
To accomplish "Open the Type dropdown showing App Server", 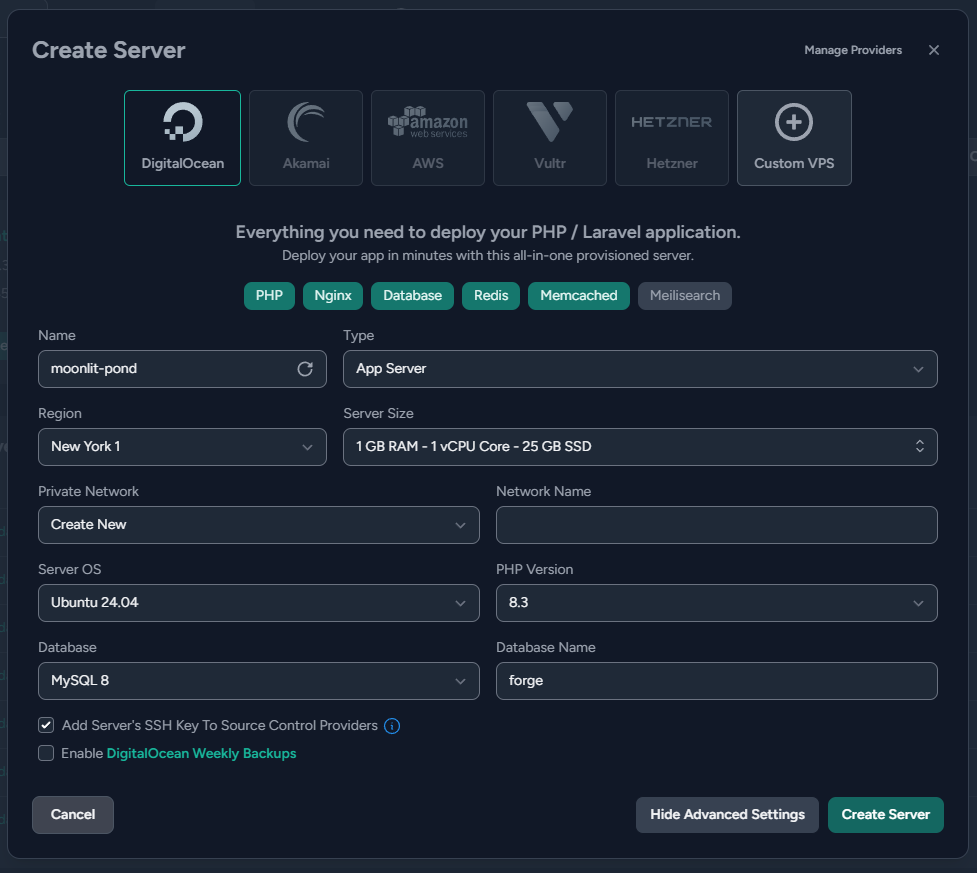I will (x=640, y=369).
